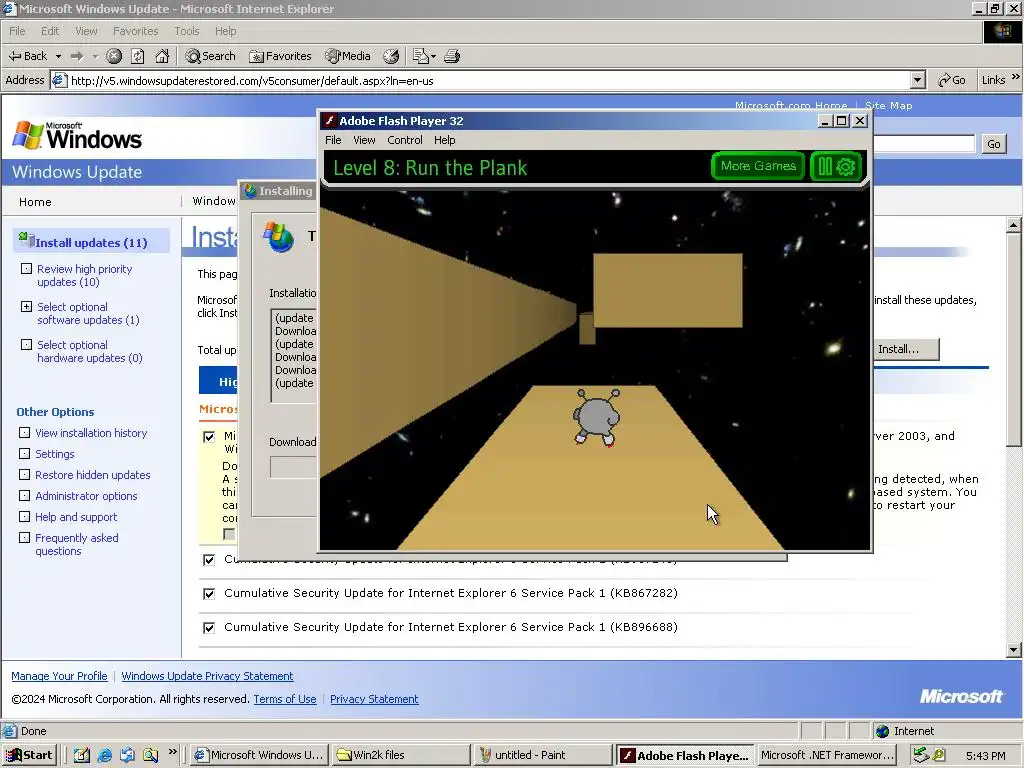This screenshot has width=1024, height=768.
Task: Uncheck the KB867282 update checkbox
Action: click(209, 594)
